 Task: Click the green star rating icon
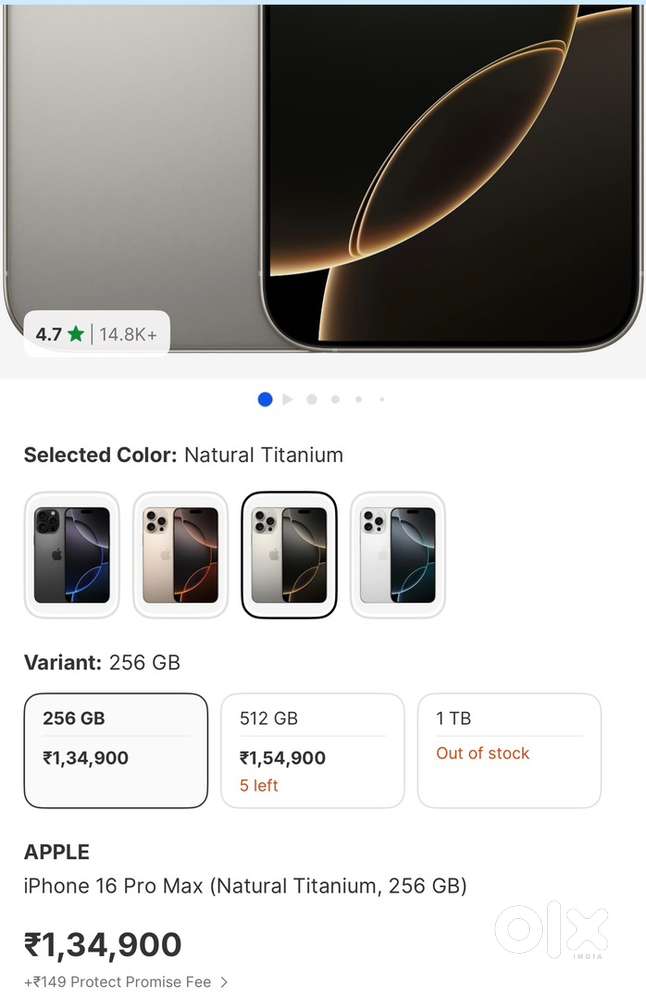click(x=76, y=334)
